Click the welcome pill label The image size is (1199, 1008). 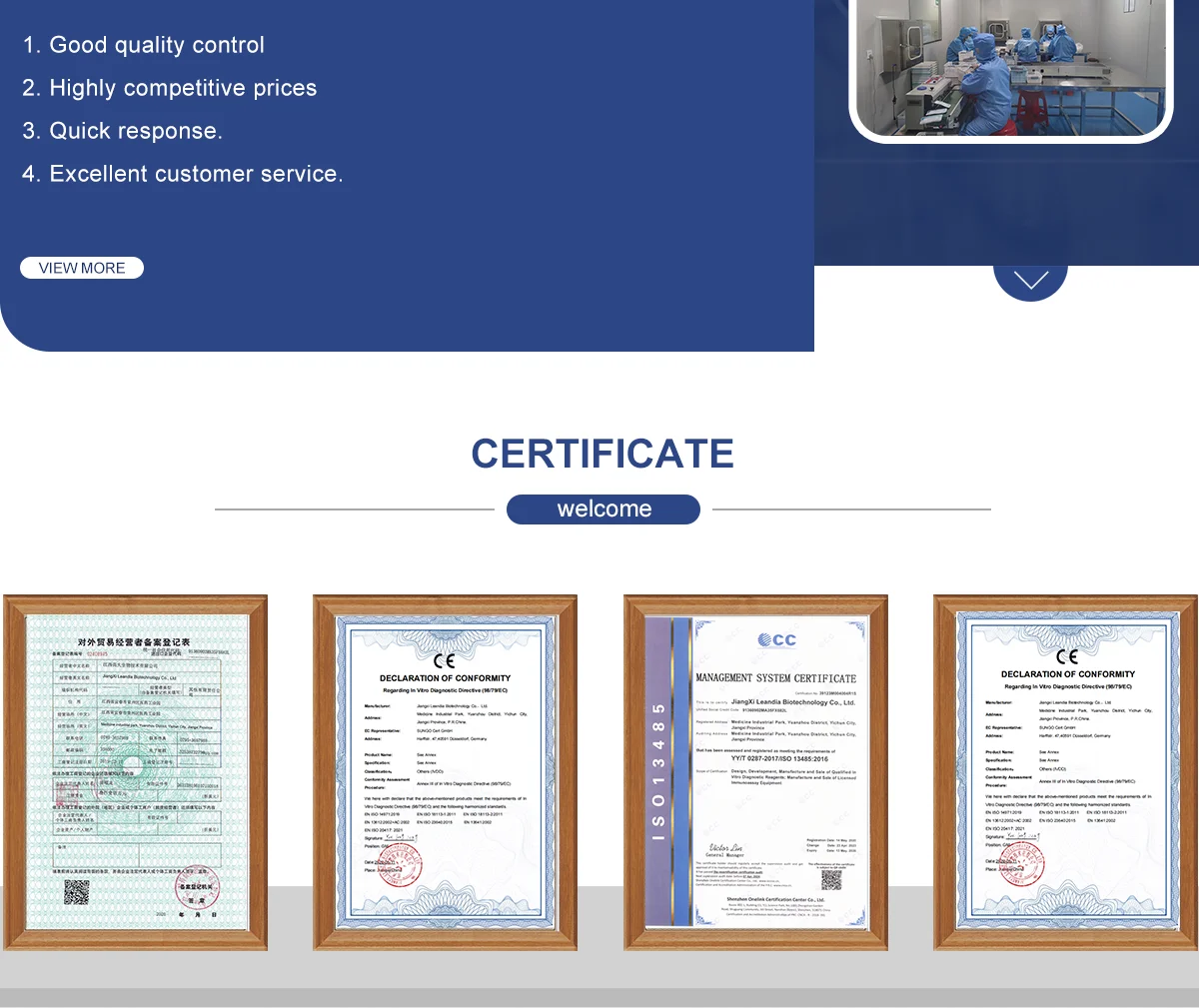pos(603,508)
